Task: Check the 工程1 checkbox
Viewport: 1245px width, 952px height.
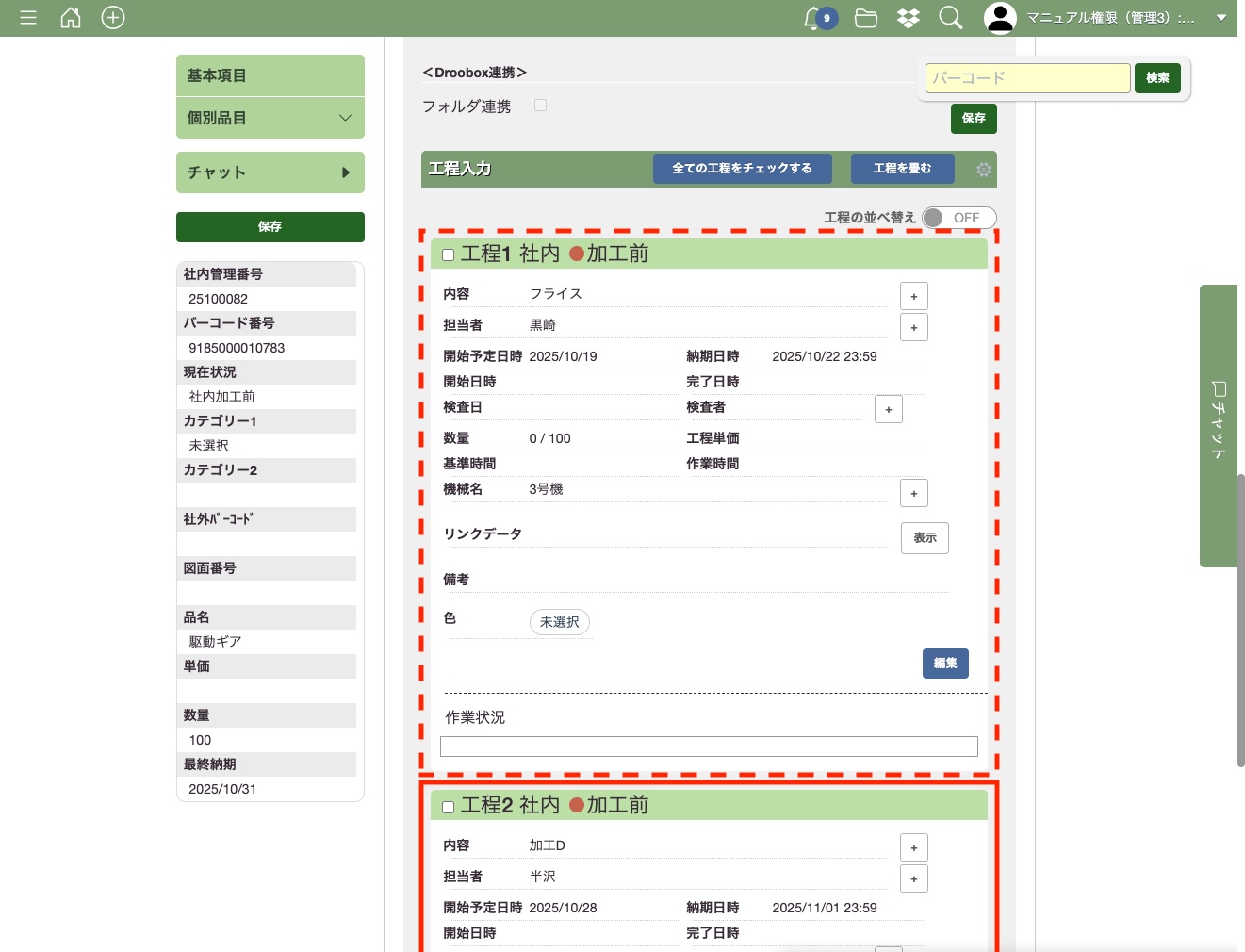Action: [449, 255]
